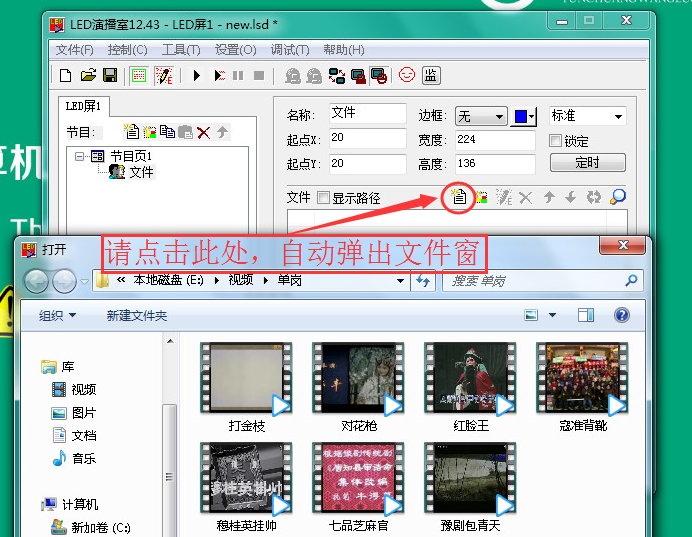Delete program with red X icon

204,132
